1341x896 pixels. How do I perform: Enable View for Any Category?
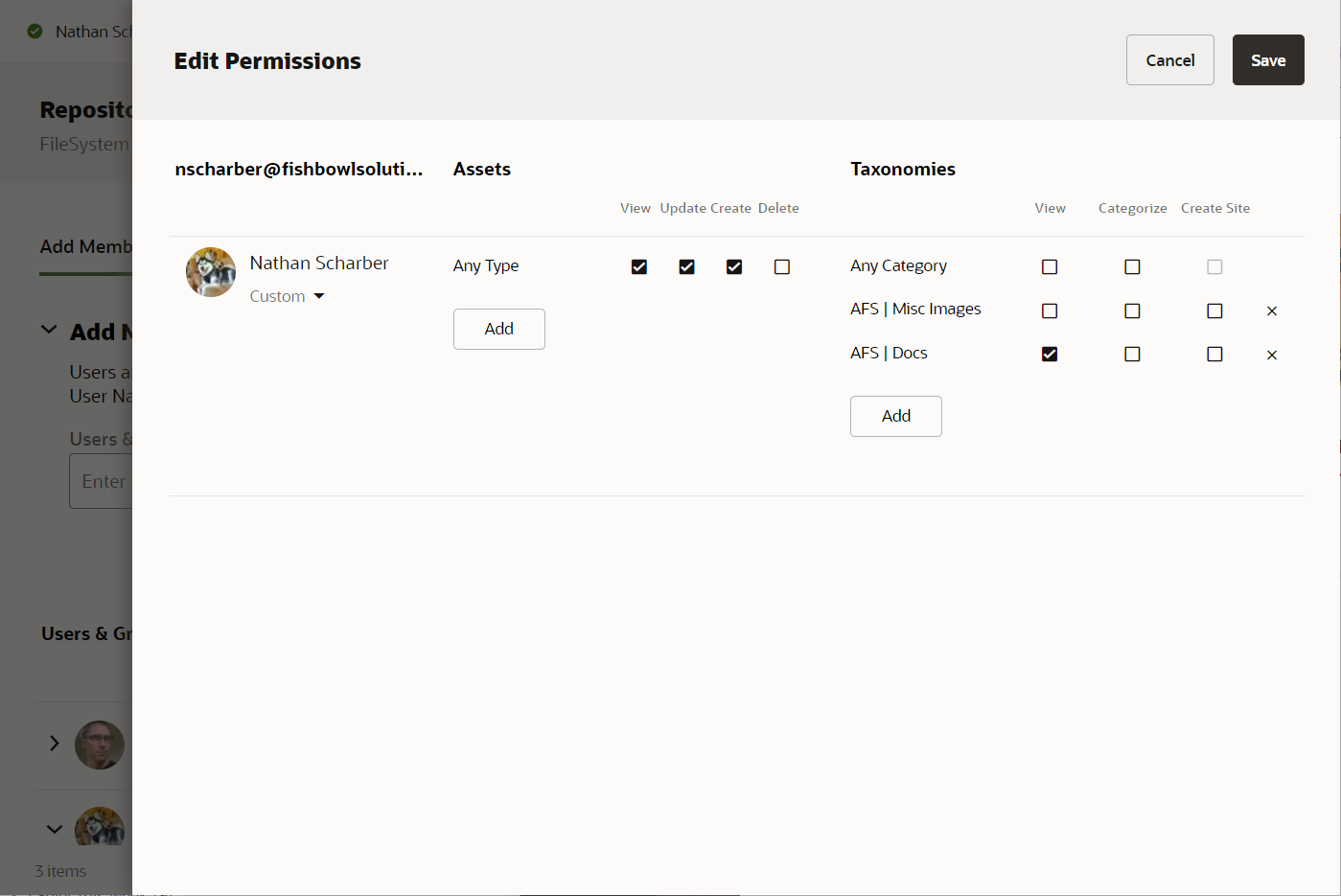[1050, 267]
